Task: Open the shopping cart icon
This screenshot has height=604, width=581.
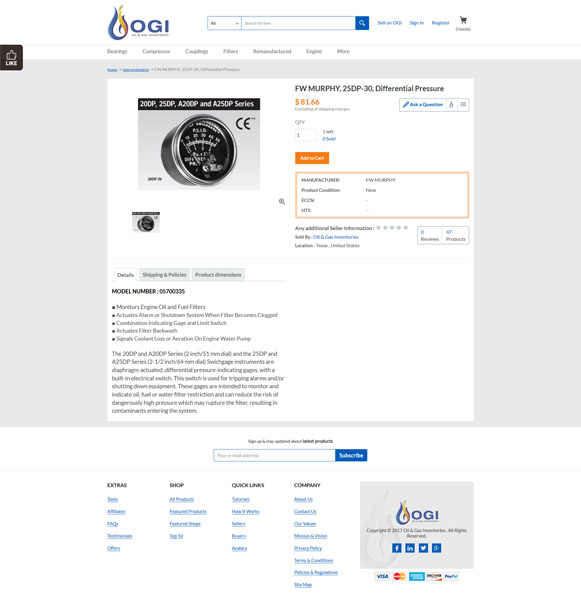Action: [463, 20]
